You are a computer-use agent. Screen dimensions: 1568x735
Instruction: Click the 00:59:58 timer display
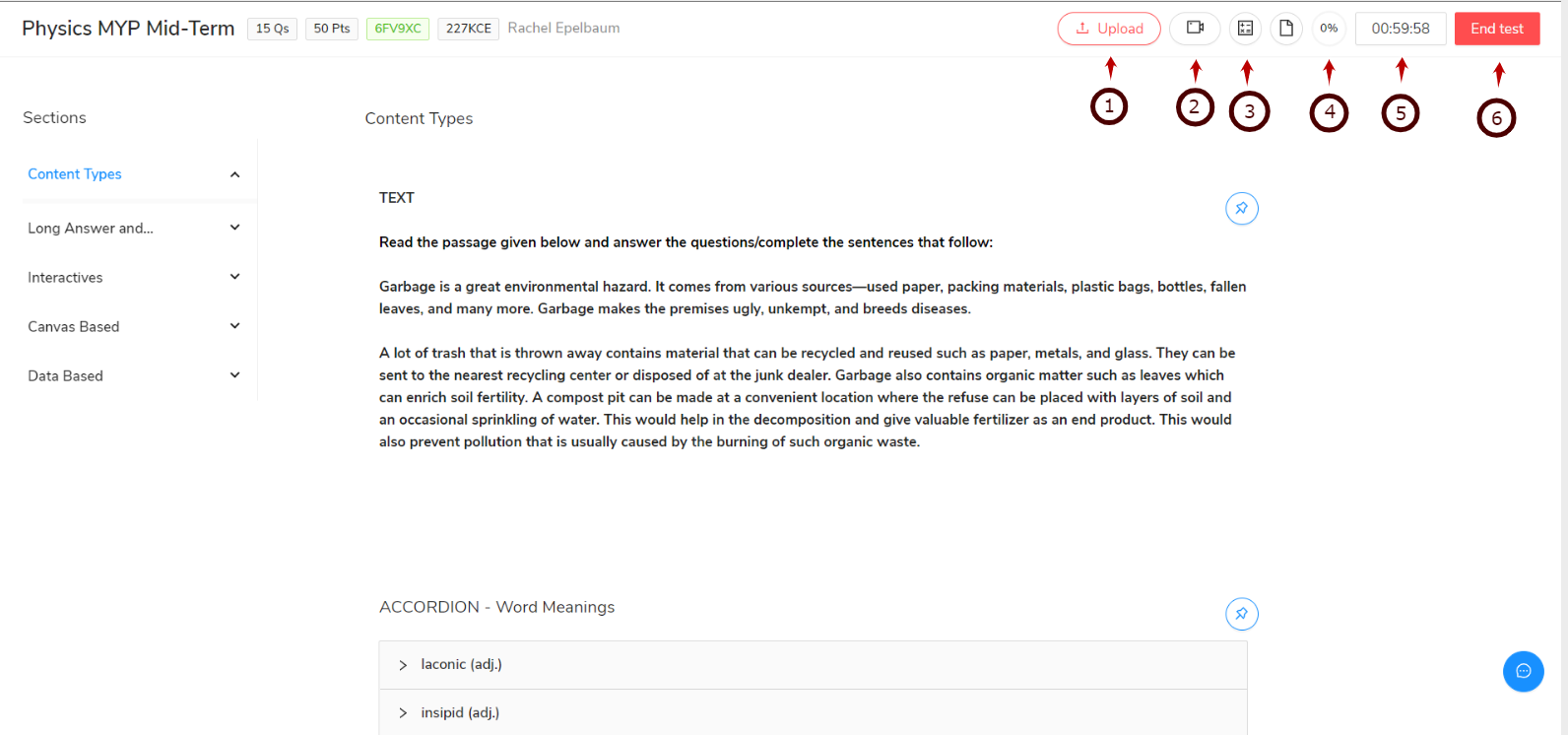1401,29
